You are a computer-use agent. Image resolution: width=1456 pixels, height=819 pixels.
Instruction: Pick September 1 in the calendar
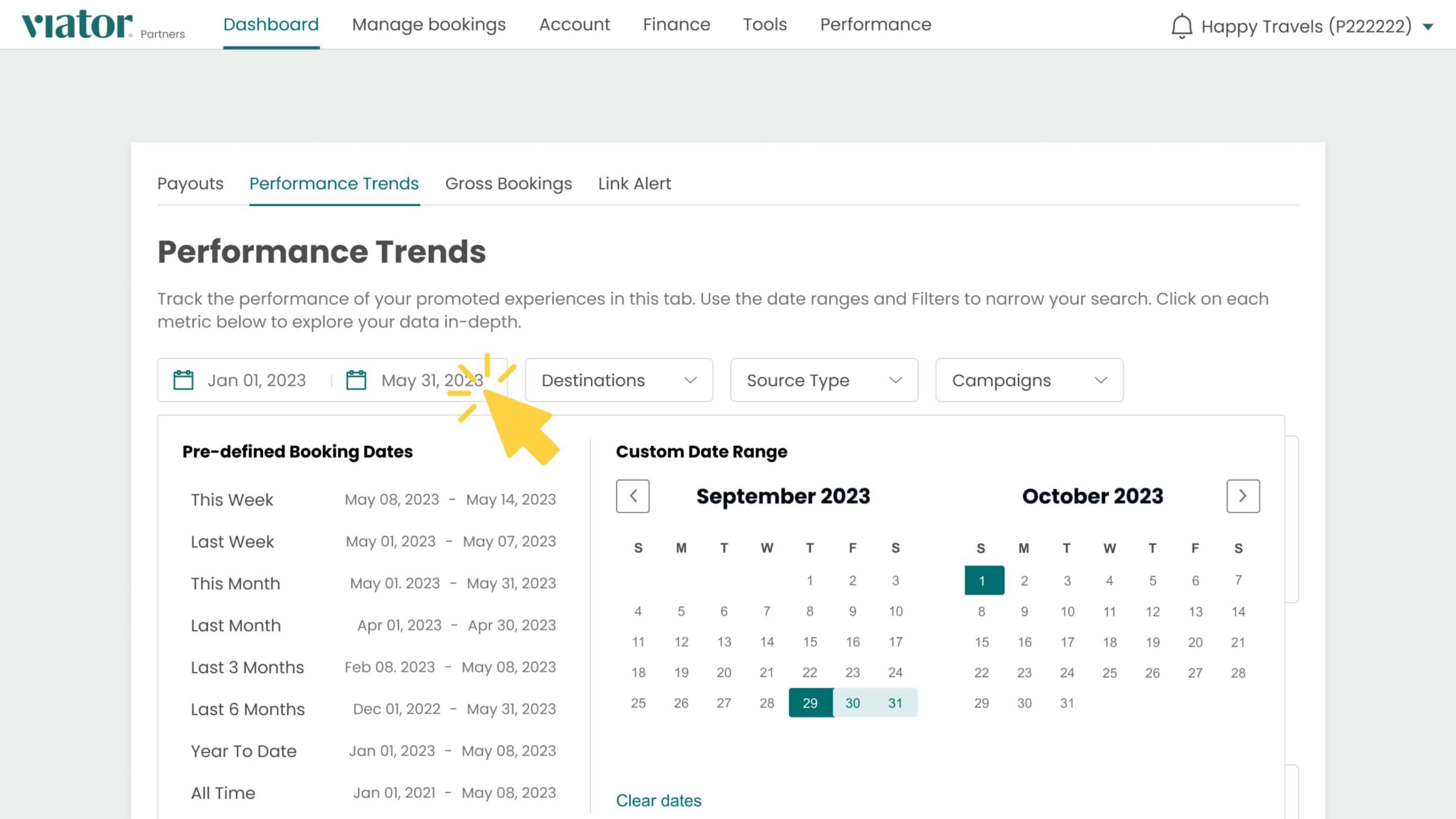[x=810, y=580]
